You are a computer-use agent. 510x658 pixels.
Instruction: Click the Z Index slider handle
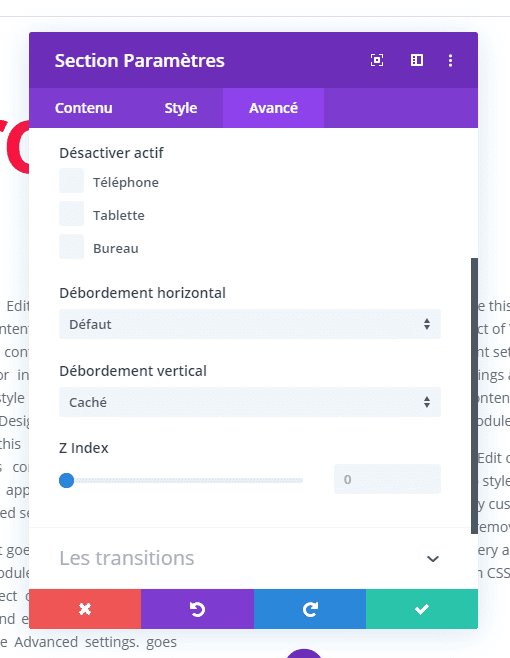click(66, 480)
